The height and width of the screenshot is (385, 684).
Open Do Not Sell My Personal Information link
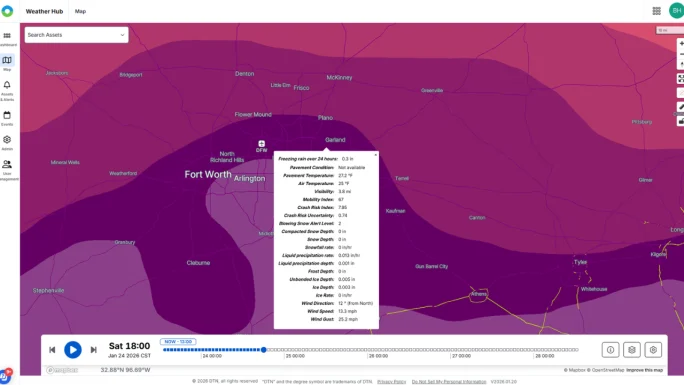pyautogui.click(x=449, y=382)
